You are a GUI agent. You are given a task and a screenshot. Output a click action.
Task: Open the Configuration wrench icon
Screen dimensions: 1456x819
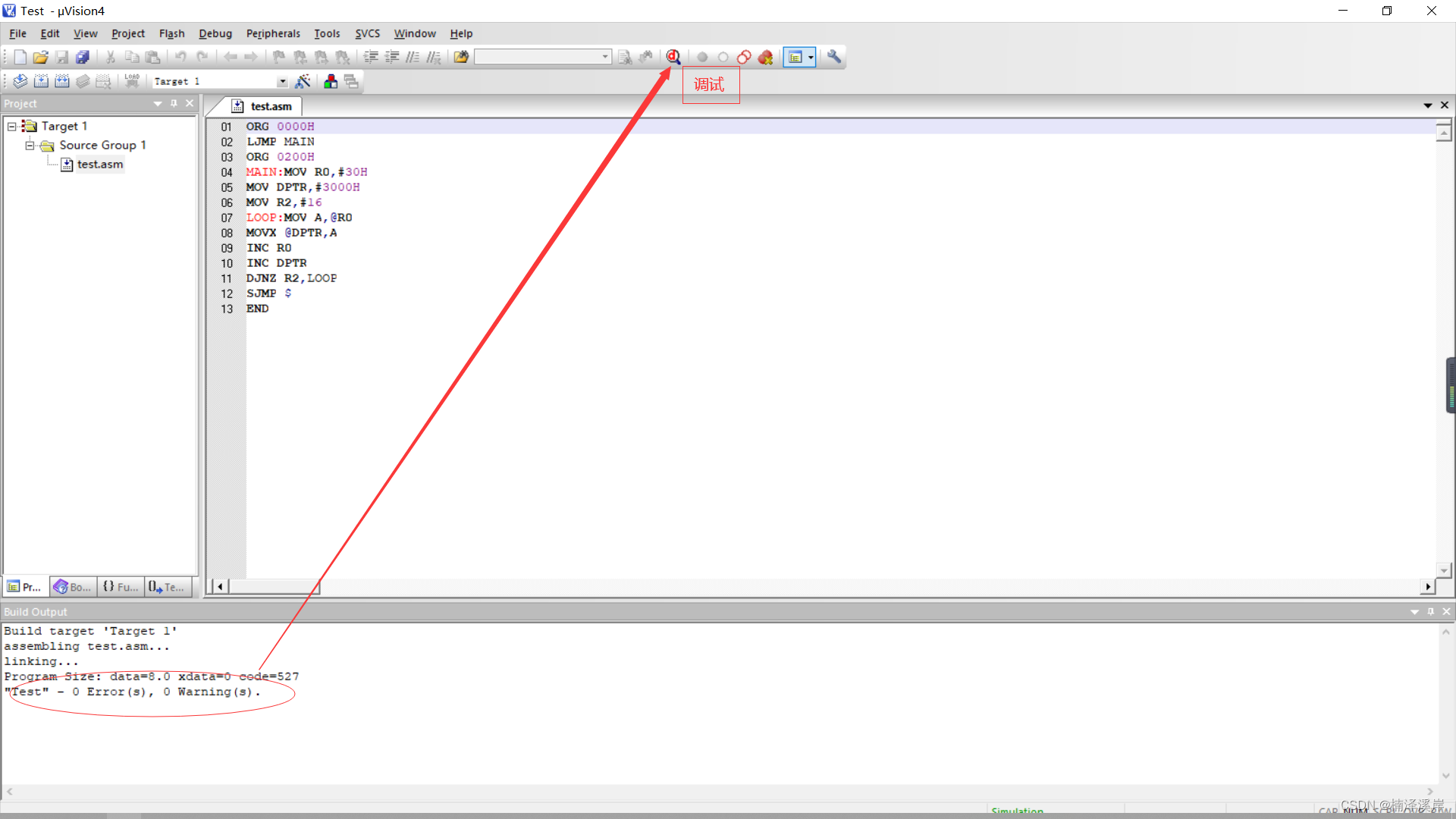point(834,57)
